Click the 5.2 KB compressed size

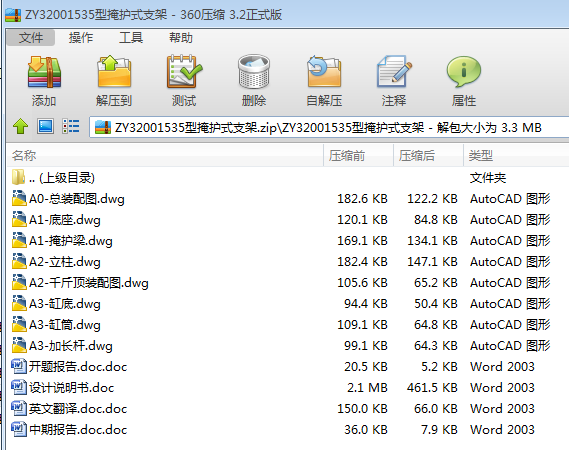tap(439, 367)
